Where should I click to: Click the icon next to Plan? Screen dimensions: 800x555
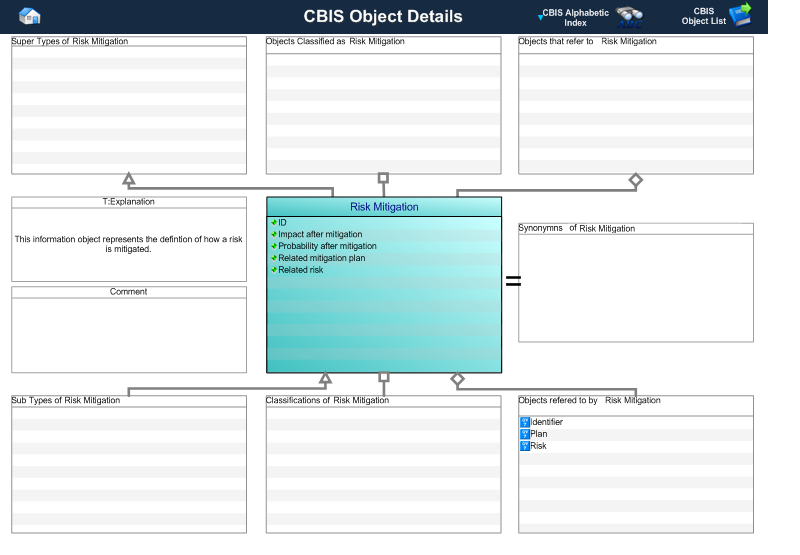pyautogui.click(x=525, y=434)
